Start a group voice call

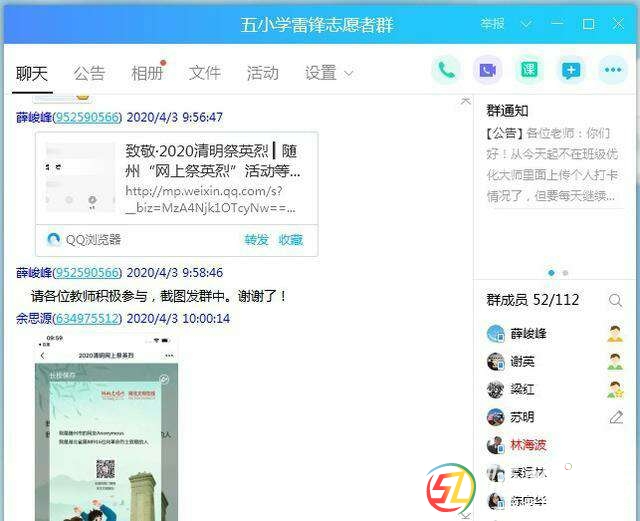pos(446,70)
